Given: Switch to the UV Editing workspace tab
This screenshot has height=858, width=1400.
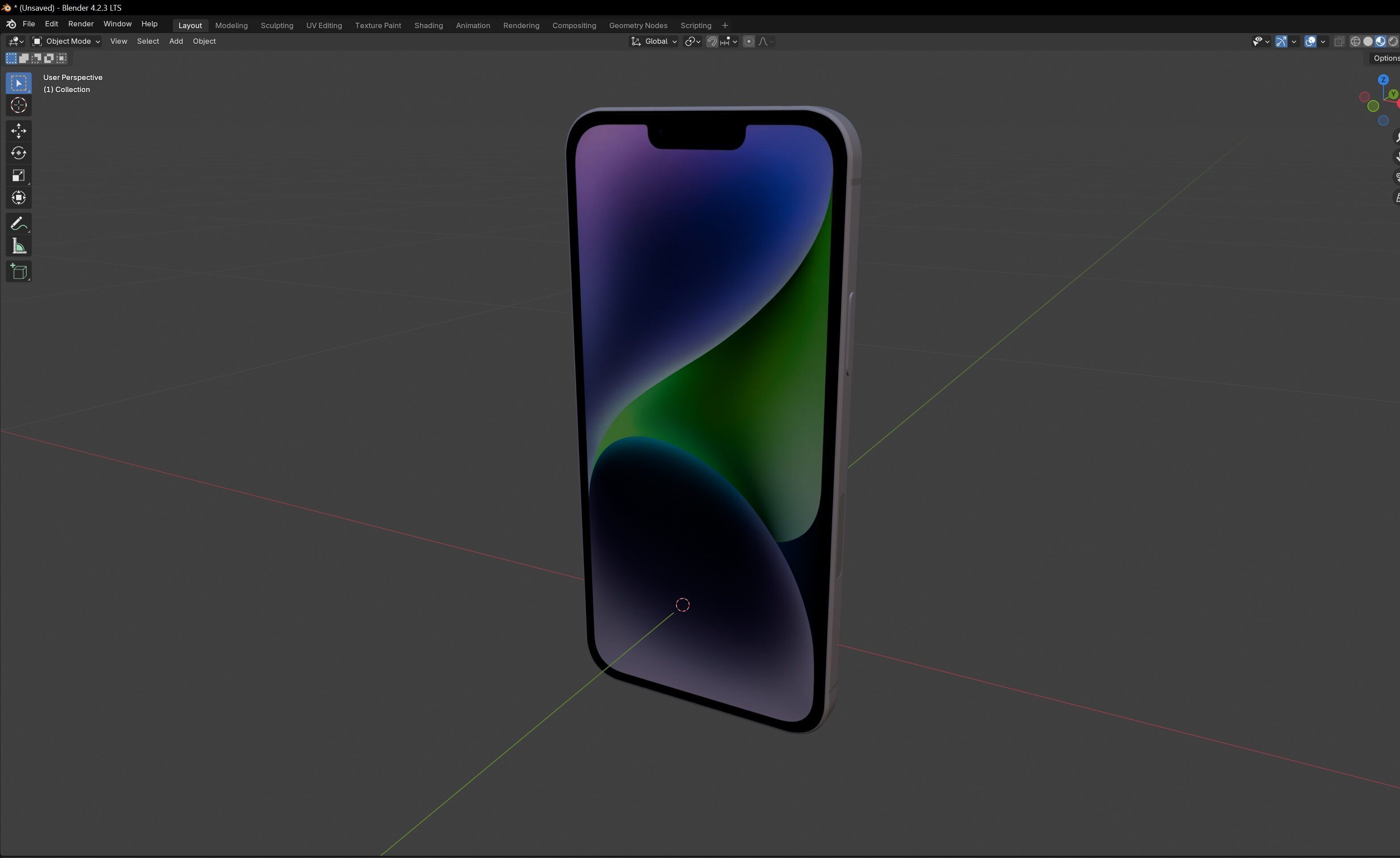Looking at the screenshot, I should tap(324, 25).
